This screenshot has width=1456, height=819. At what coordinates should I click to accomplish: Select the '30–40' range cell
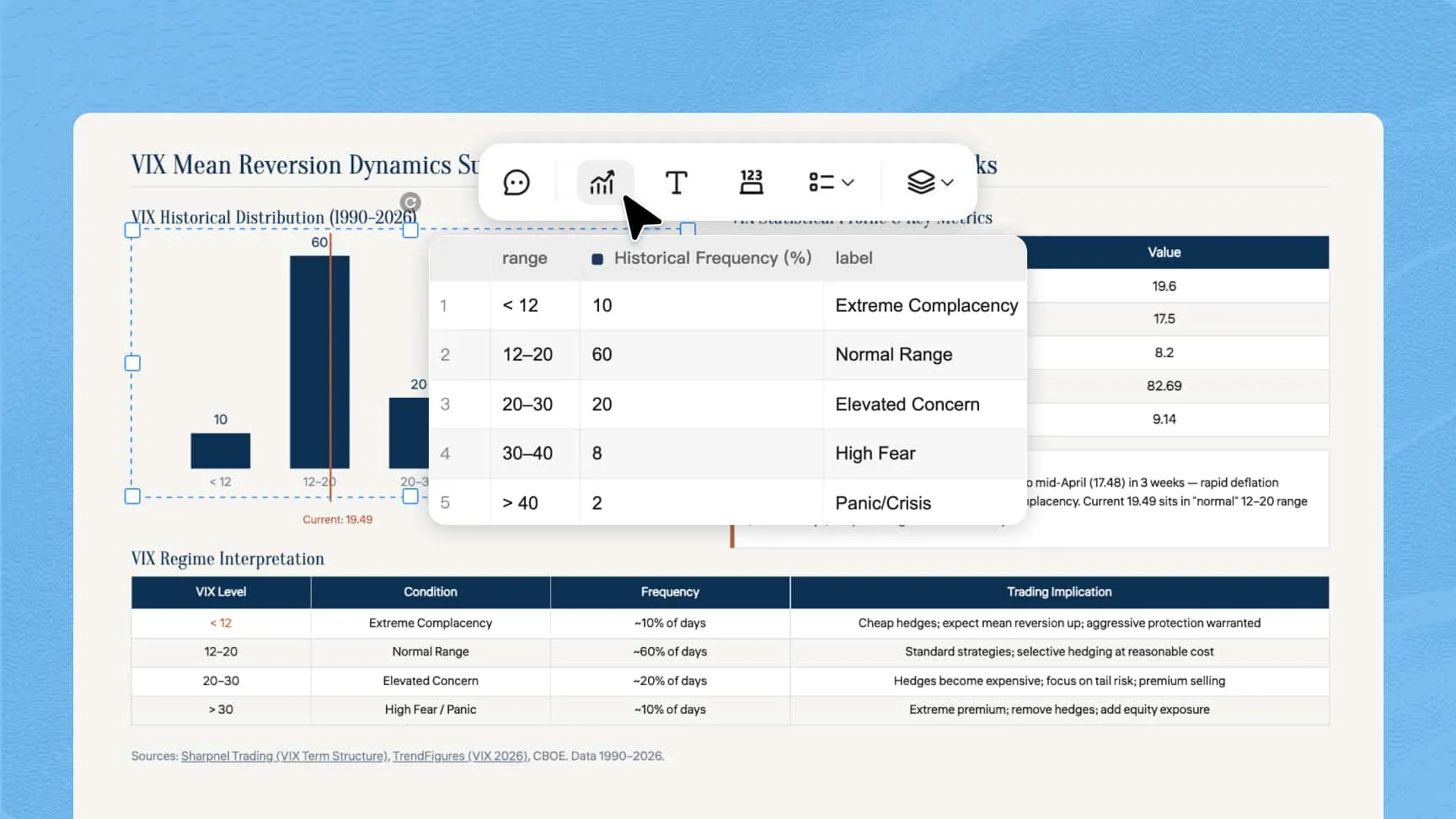(x=534, y=453)
